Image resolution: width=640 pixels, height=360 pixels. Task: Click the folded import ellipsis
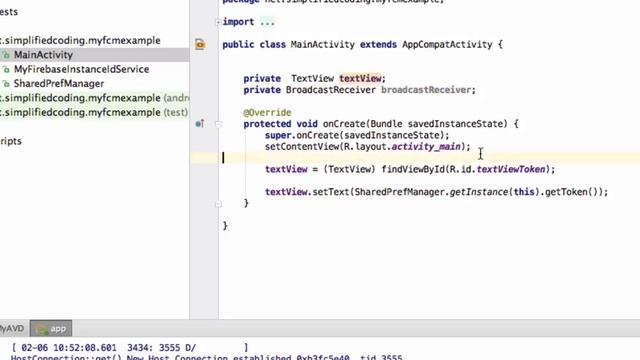click(x=267, y=22)
